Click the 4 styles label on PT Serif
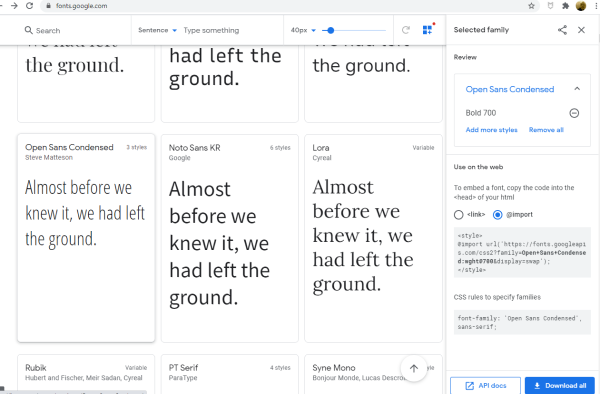Viewport: 600px width, 394px height. [280, 368]
